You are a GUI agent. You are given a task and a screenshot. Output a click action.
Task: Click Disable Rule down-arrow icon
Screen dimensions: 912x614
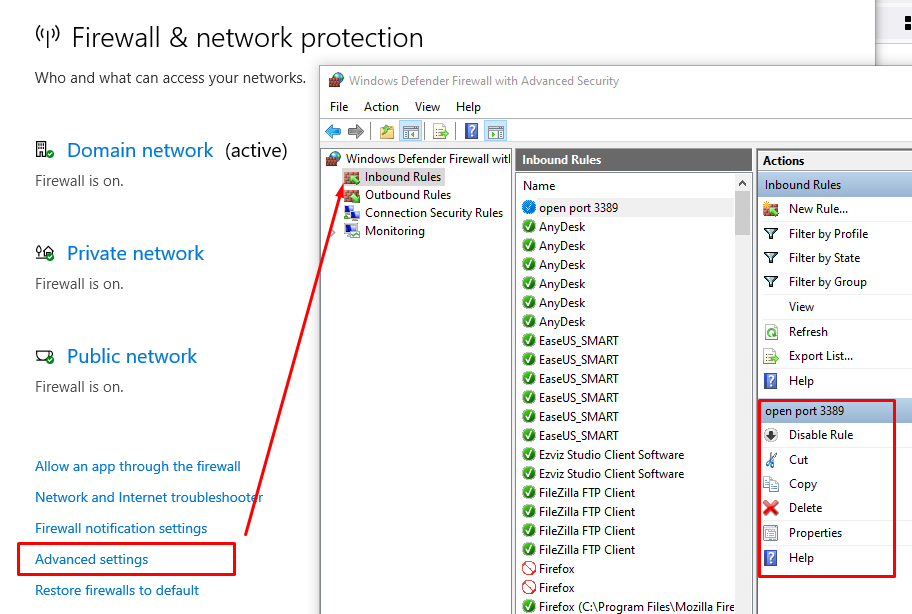[x=771, y=435]
